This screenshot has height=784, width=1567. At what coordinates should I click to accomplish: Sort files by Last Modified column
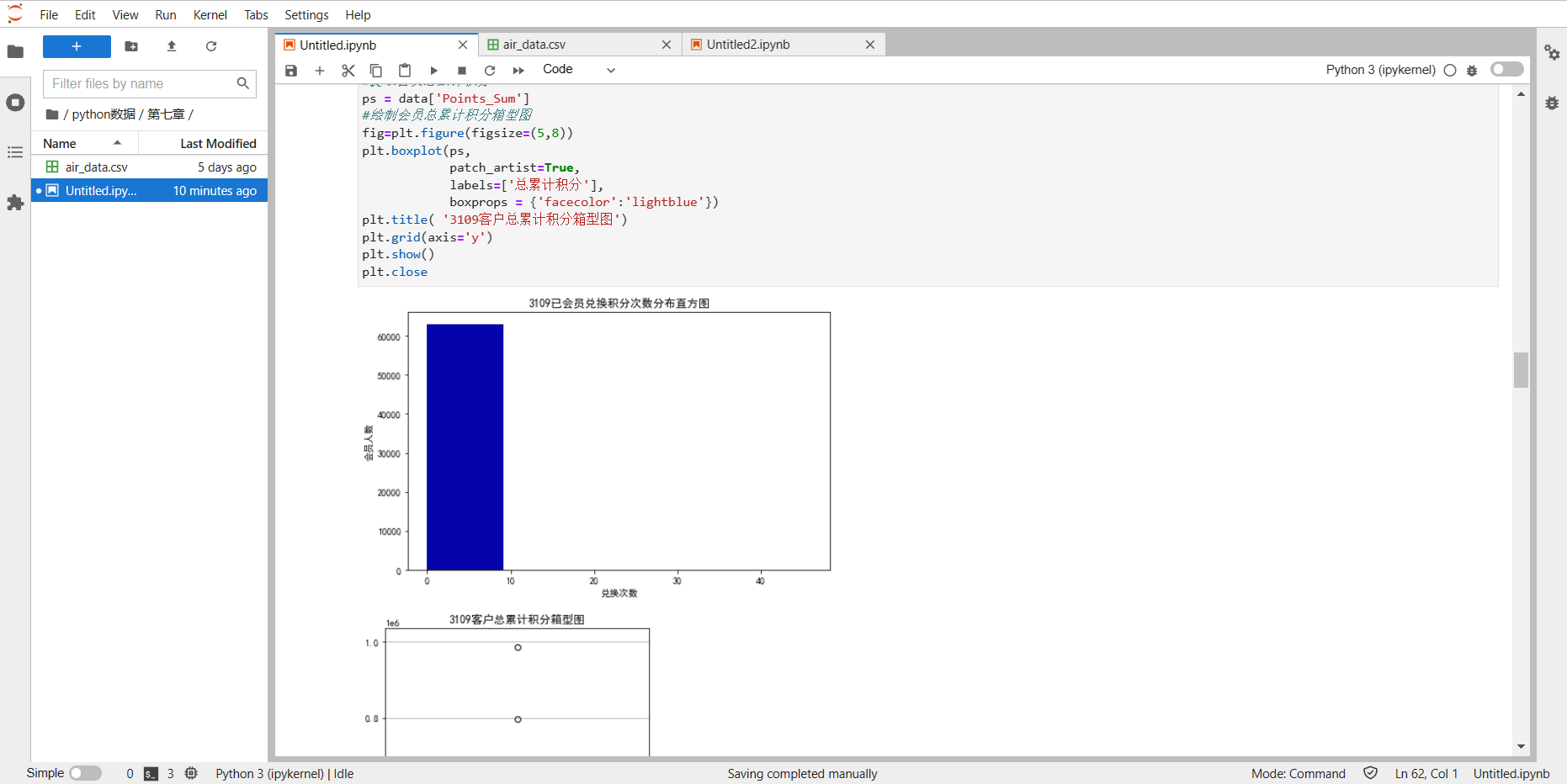[x=204, y=144]
